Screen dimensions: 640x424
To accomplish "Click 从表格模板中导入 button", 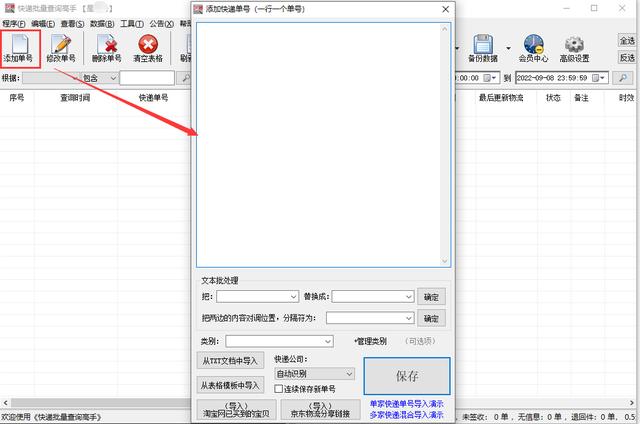I will pos(229,385).
